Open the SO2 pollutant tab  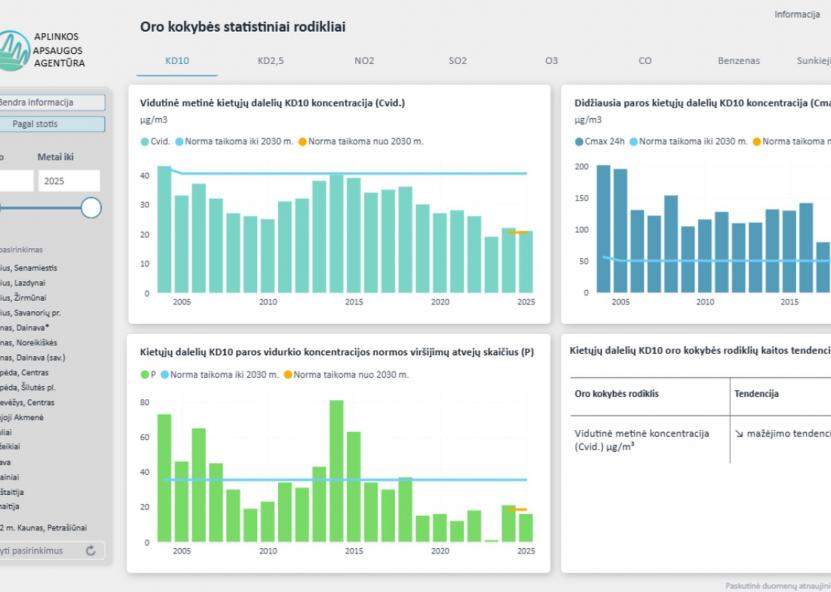click(458, 60)
